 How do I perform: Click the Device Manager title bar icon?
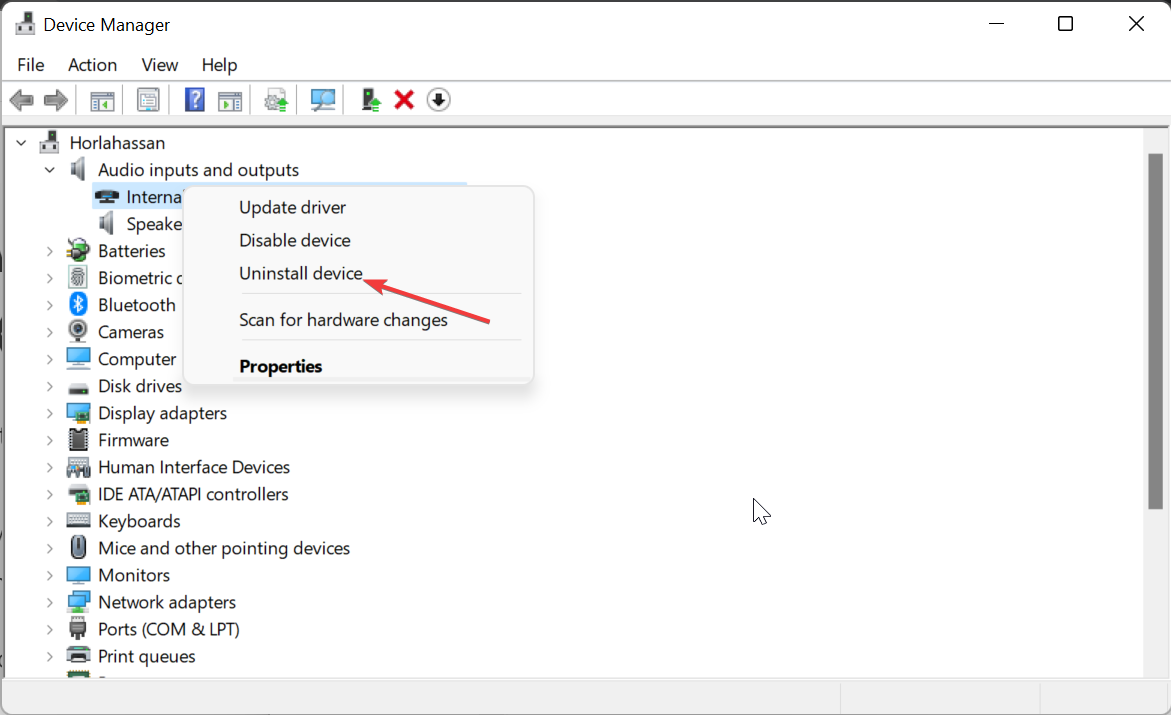click(x=25, y=24)
